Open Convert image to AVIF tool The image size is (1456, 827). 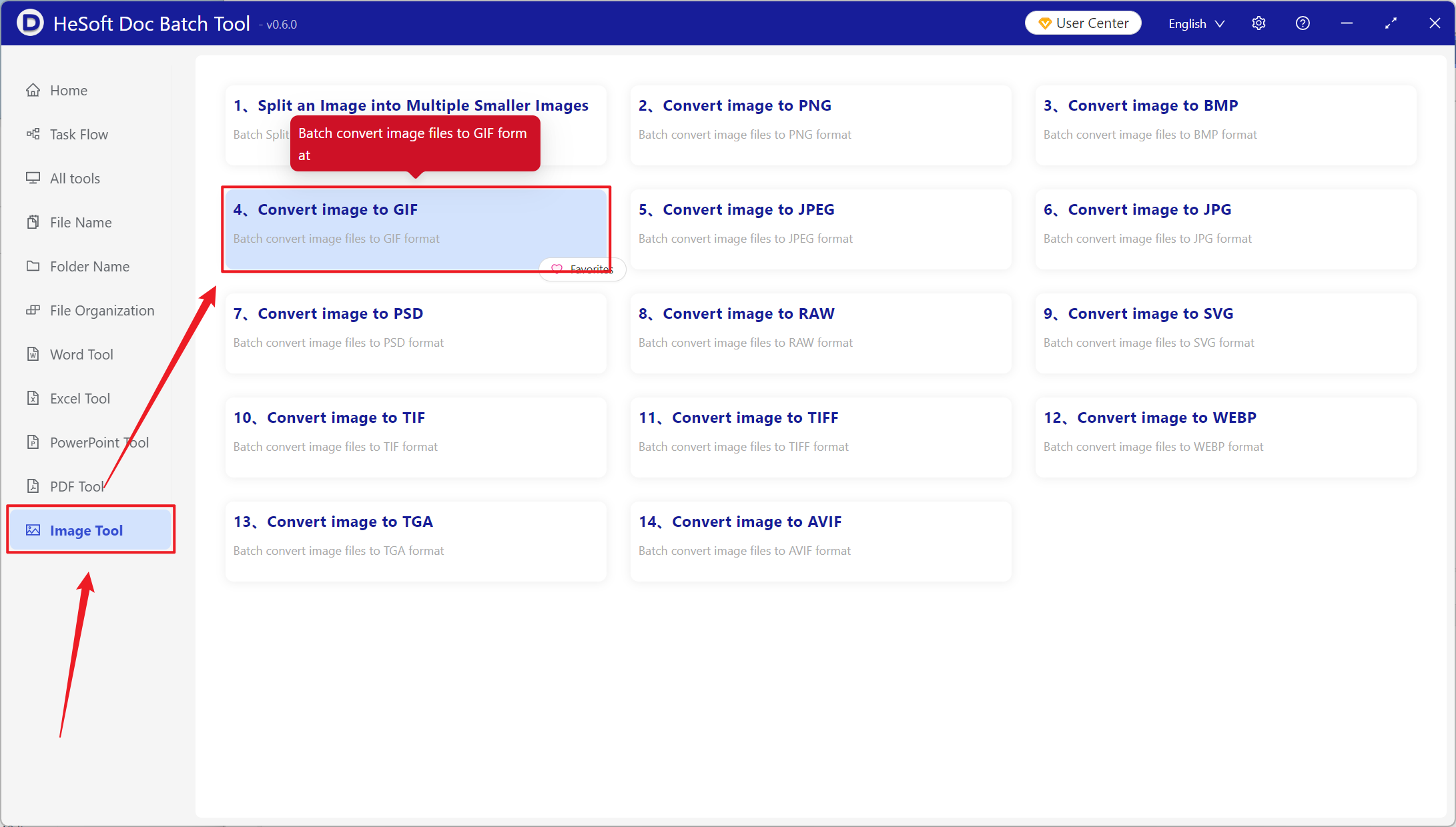pyautogui.click(x=821, y=541)
